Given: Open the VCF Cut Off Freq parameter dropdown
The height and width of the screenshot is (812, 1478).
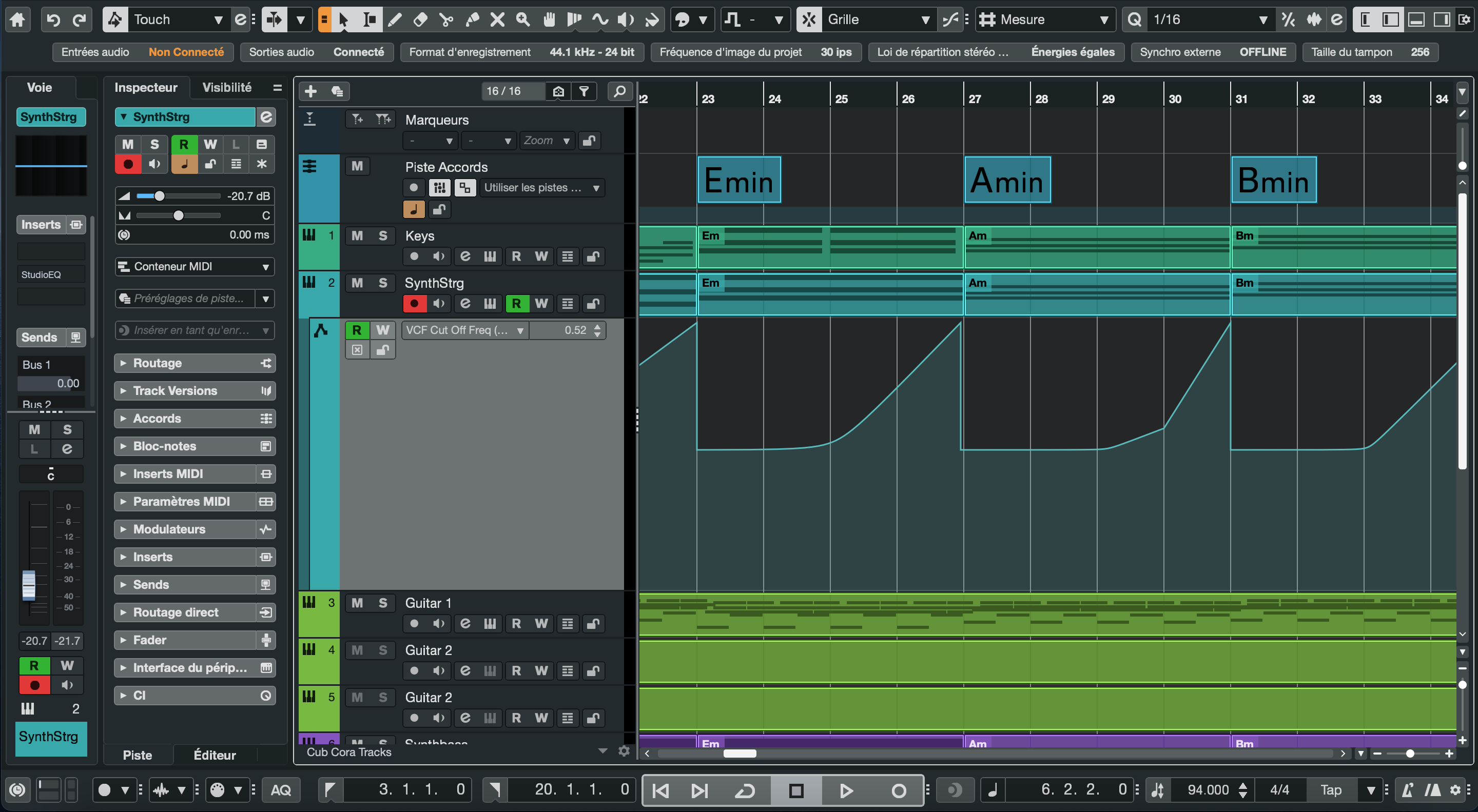Looking at the screenshot, I should [x=465, y=330].
